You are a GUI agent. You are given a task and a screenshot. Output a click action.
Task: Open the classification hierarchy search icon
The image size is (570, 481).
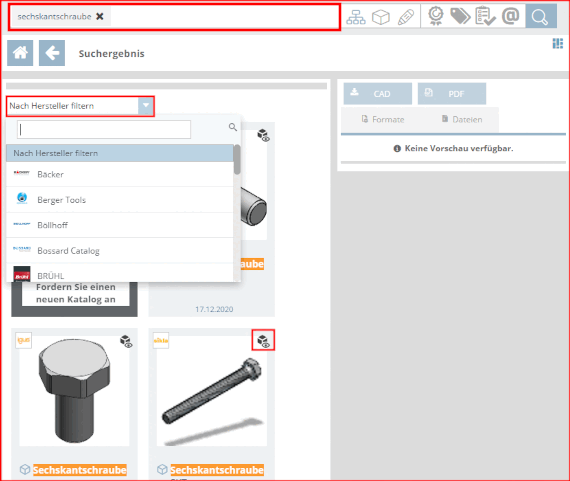356,17
